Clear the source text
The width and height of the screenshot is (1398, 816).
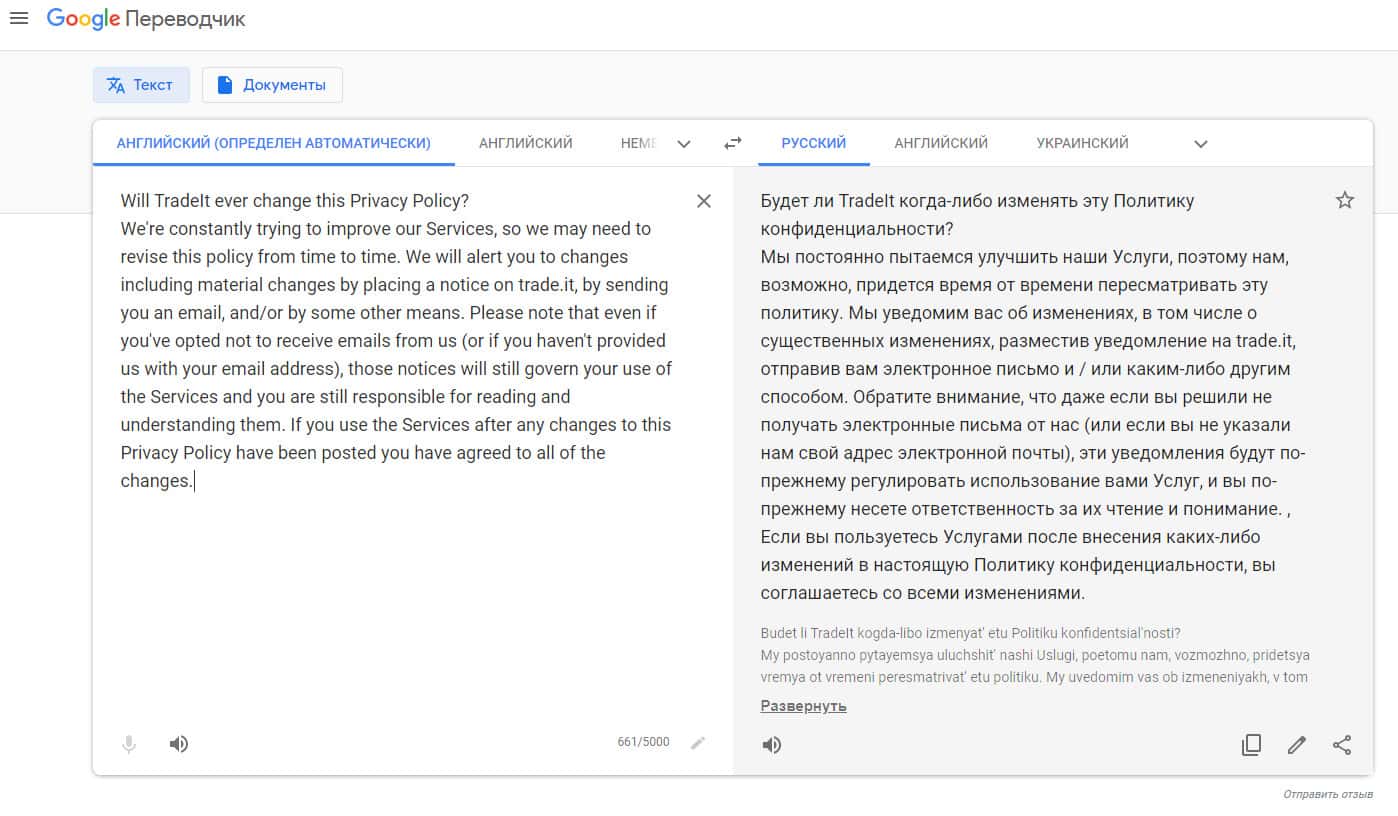tap(704, 201)
